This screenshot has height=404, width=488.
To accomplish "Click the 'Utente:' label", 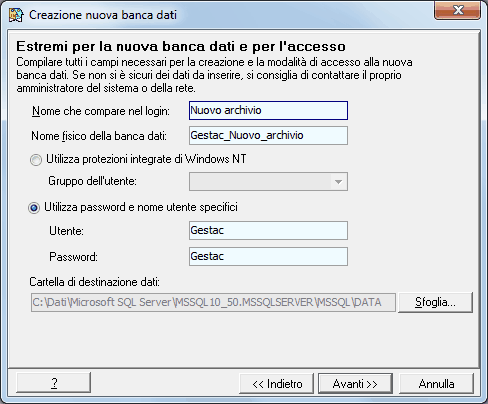I will [66, 231].
